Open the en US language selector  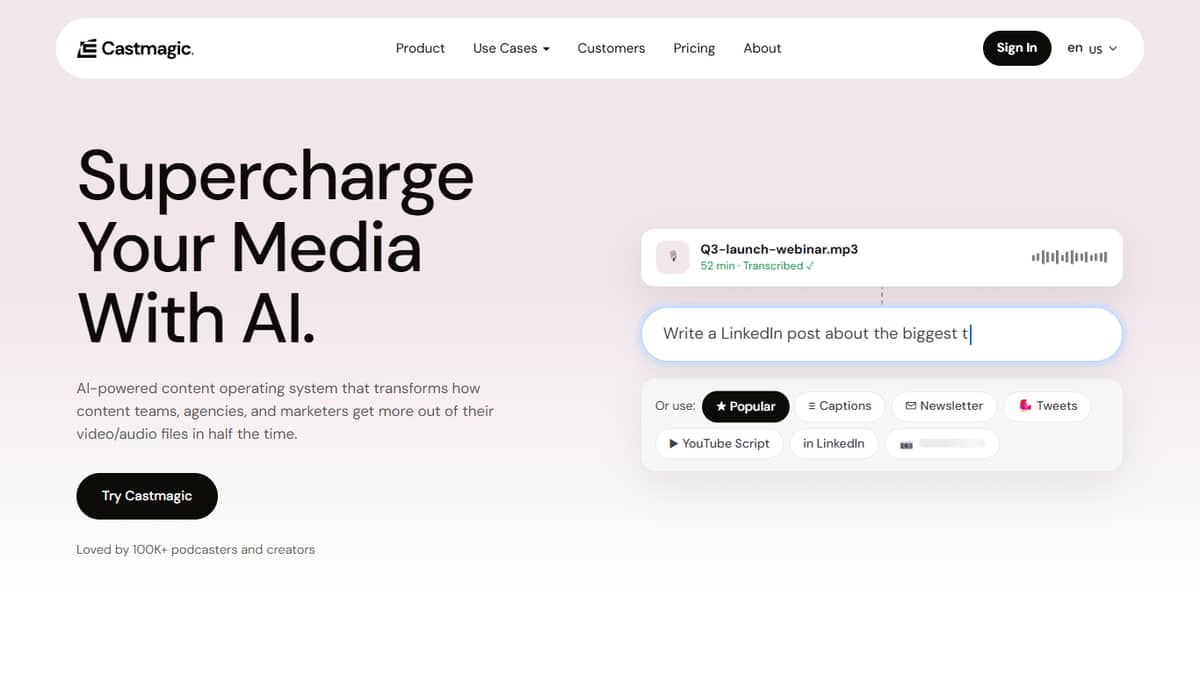1092,48
